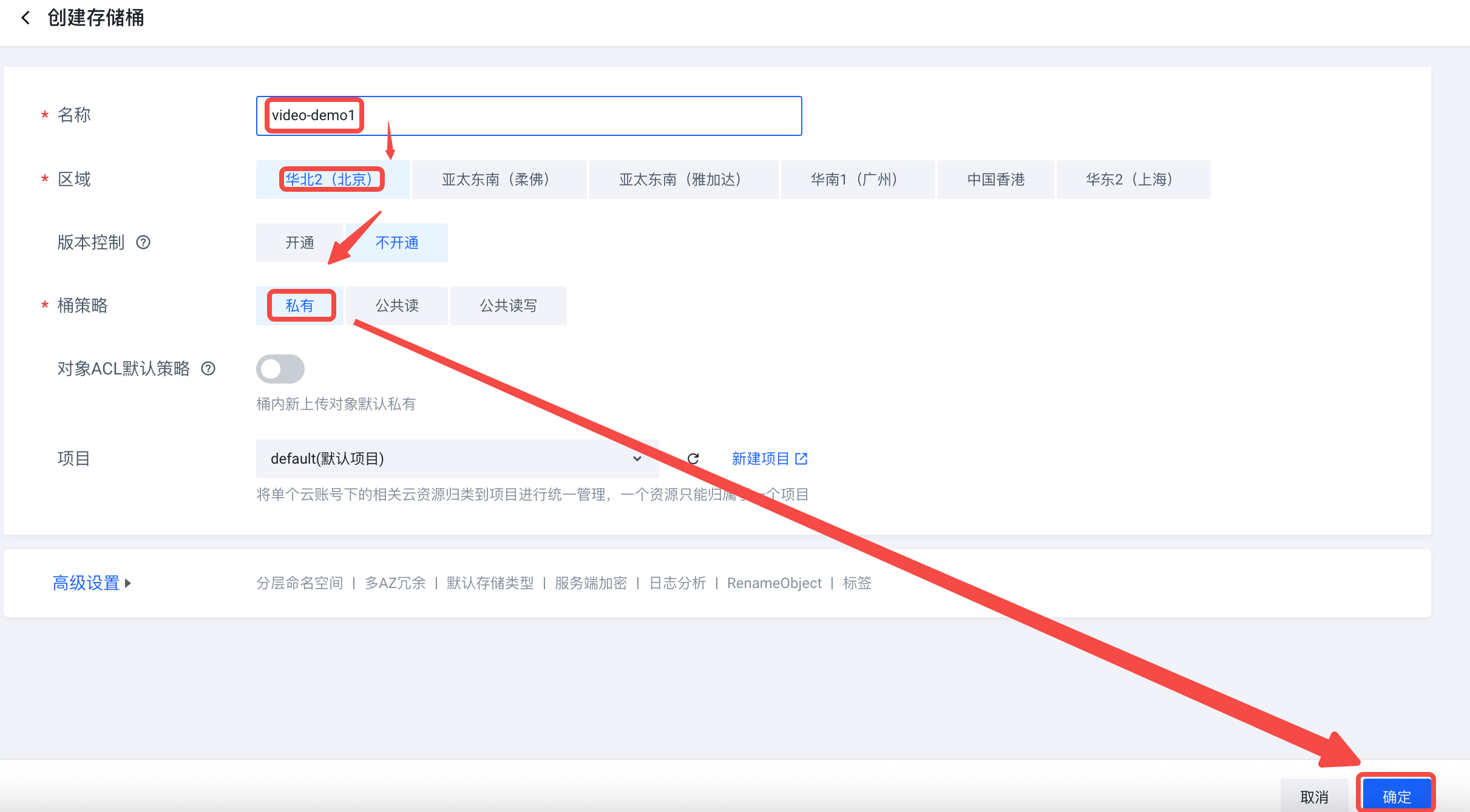1470x812 pixels.
Task: Click RenameObject text
Action: [774, 583]
